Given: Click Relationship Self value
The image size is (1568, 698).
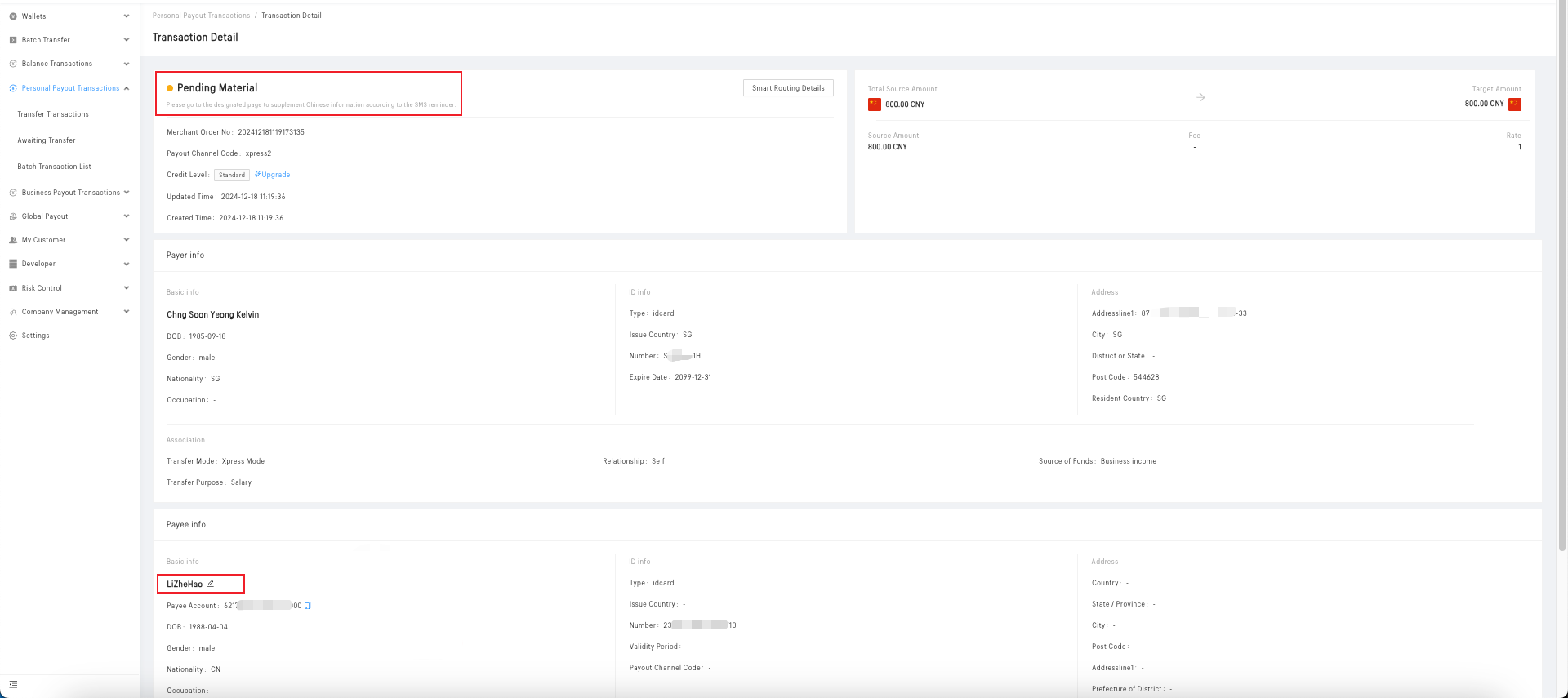Looking at the screenshot, I should (658, 461).
